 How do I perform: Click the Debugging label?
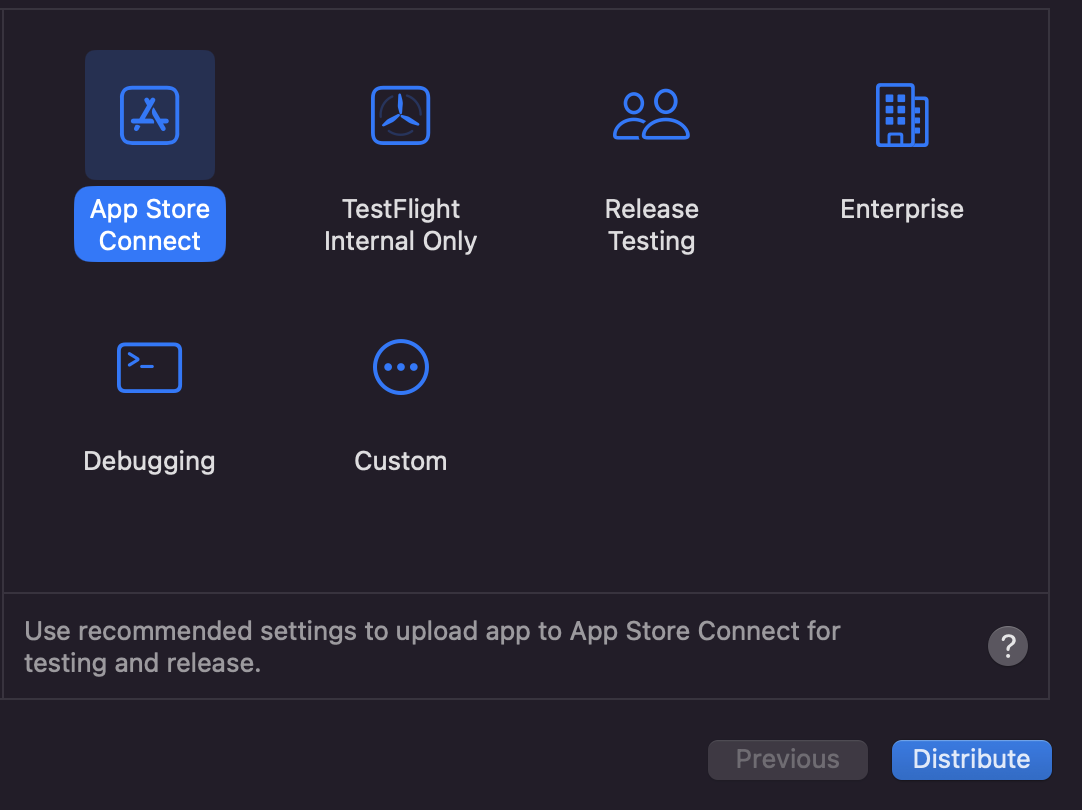(x=150, y=461)
